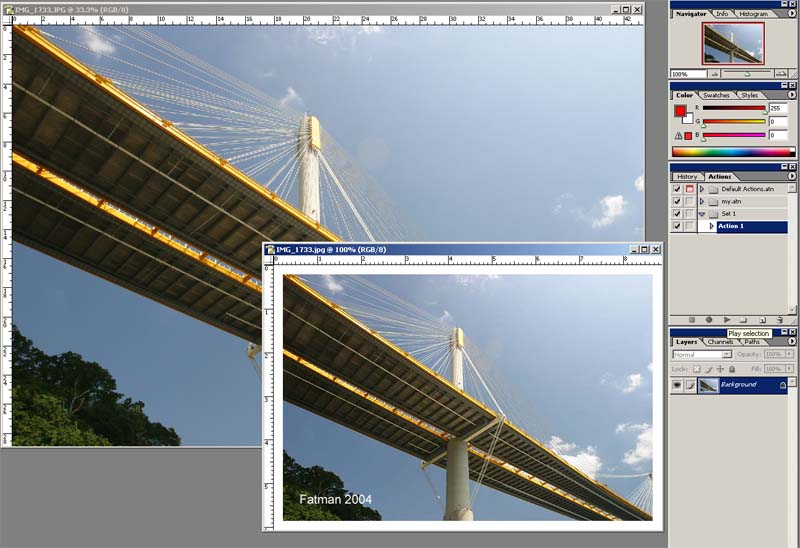This screenshot has width=800, height=548.
Task: Click the zoom in icon in Navigator
Action: click(x=781, y=74)
